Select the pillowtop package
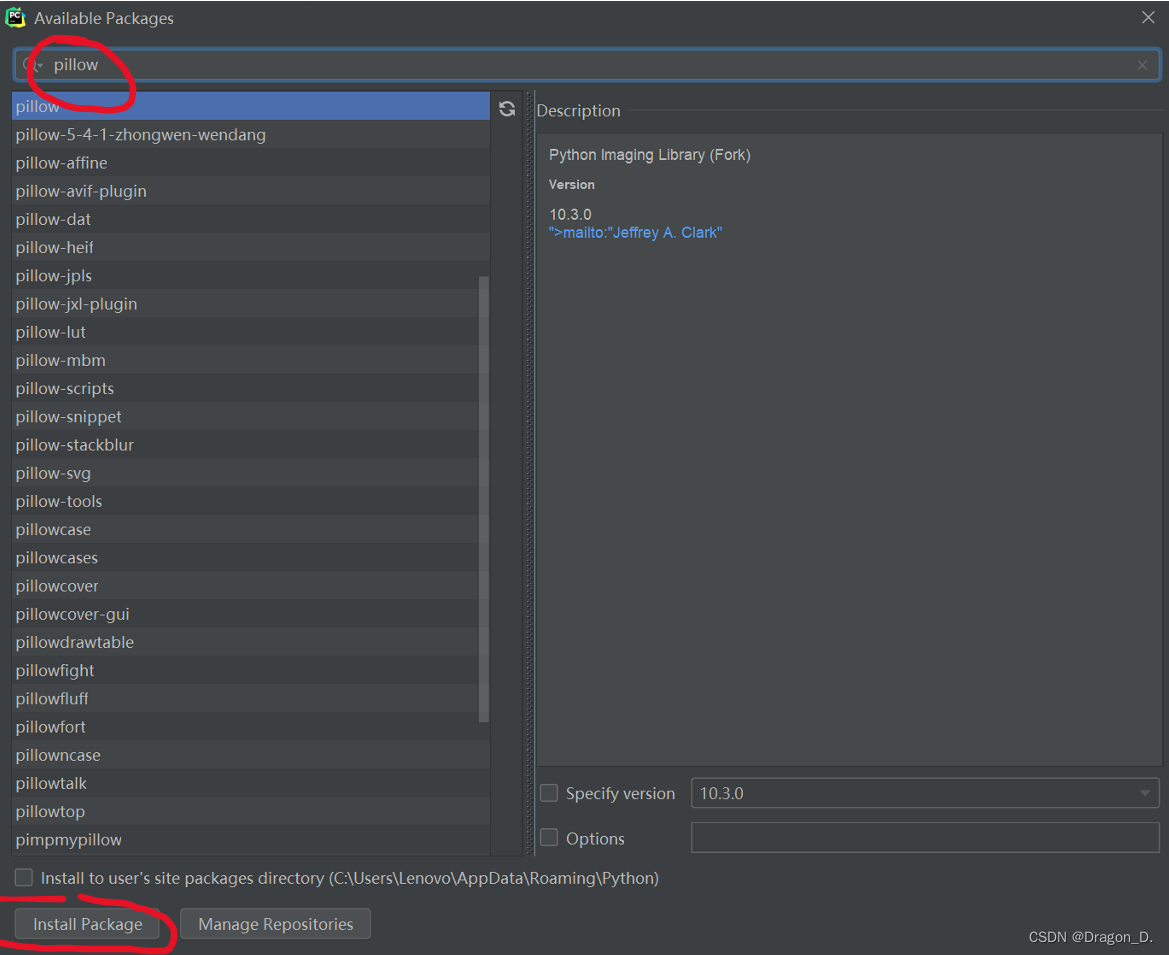Image resolution: width=1169 pixels, height=955 pixels. pyautogui.click(x=251, y=812)
